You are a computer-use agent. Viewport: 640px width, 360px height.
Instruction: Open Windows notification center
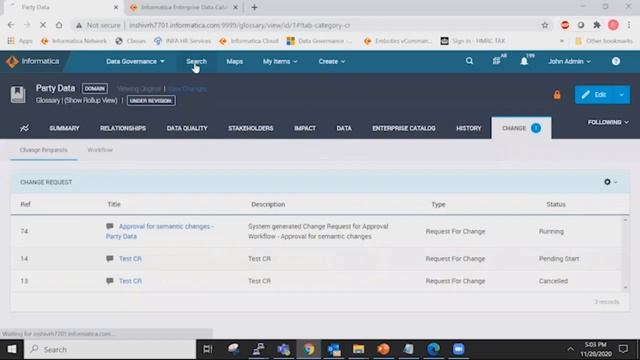pyautogui.click(x=623, y=349)
